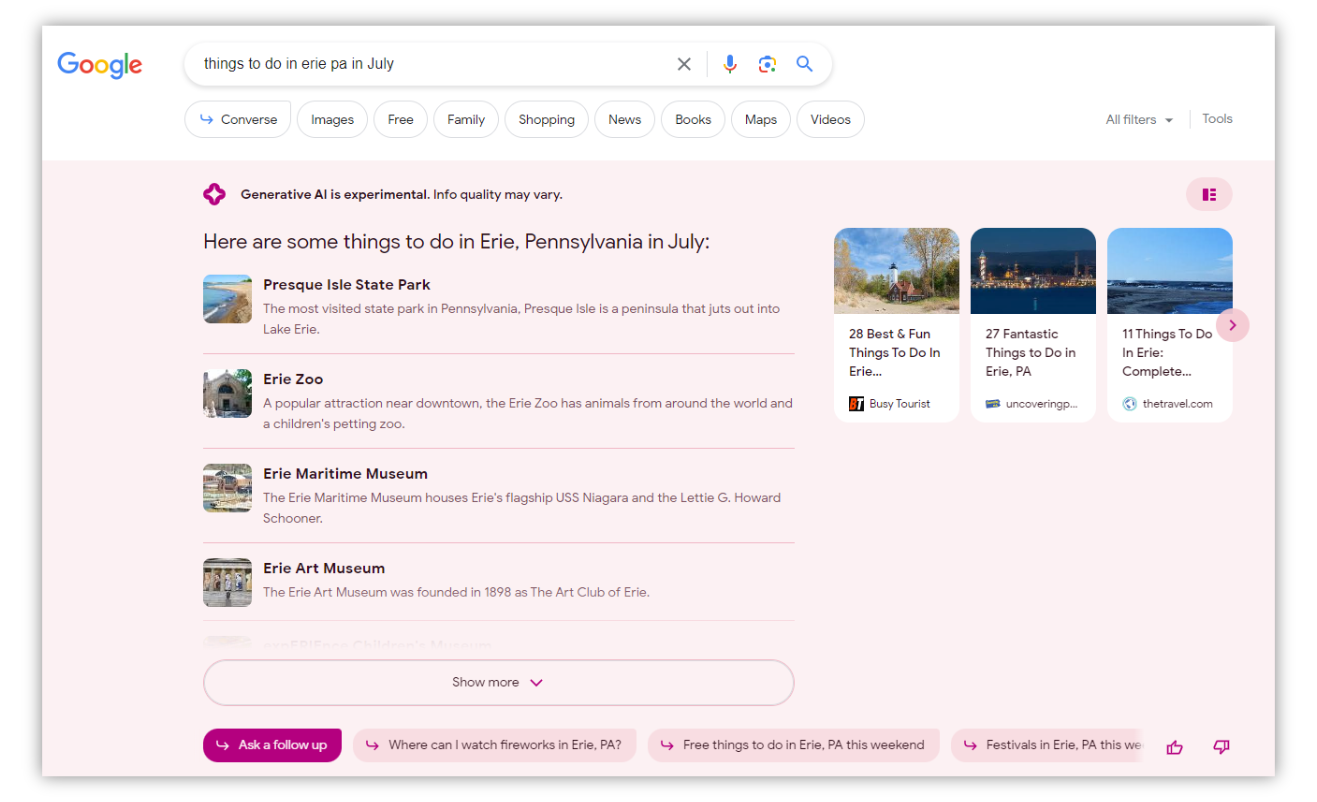The image size is (1317, 802).
Task: Open the Busy Tourist 28 Best card
Action: tap(896, 325)
